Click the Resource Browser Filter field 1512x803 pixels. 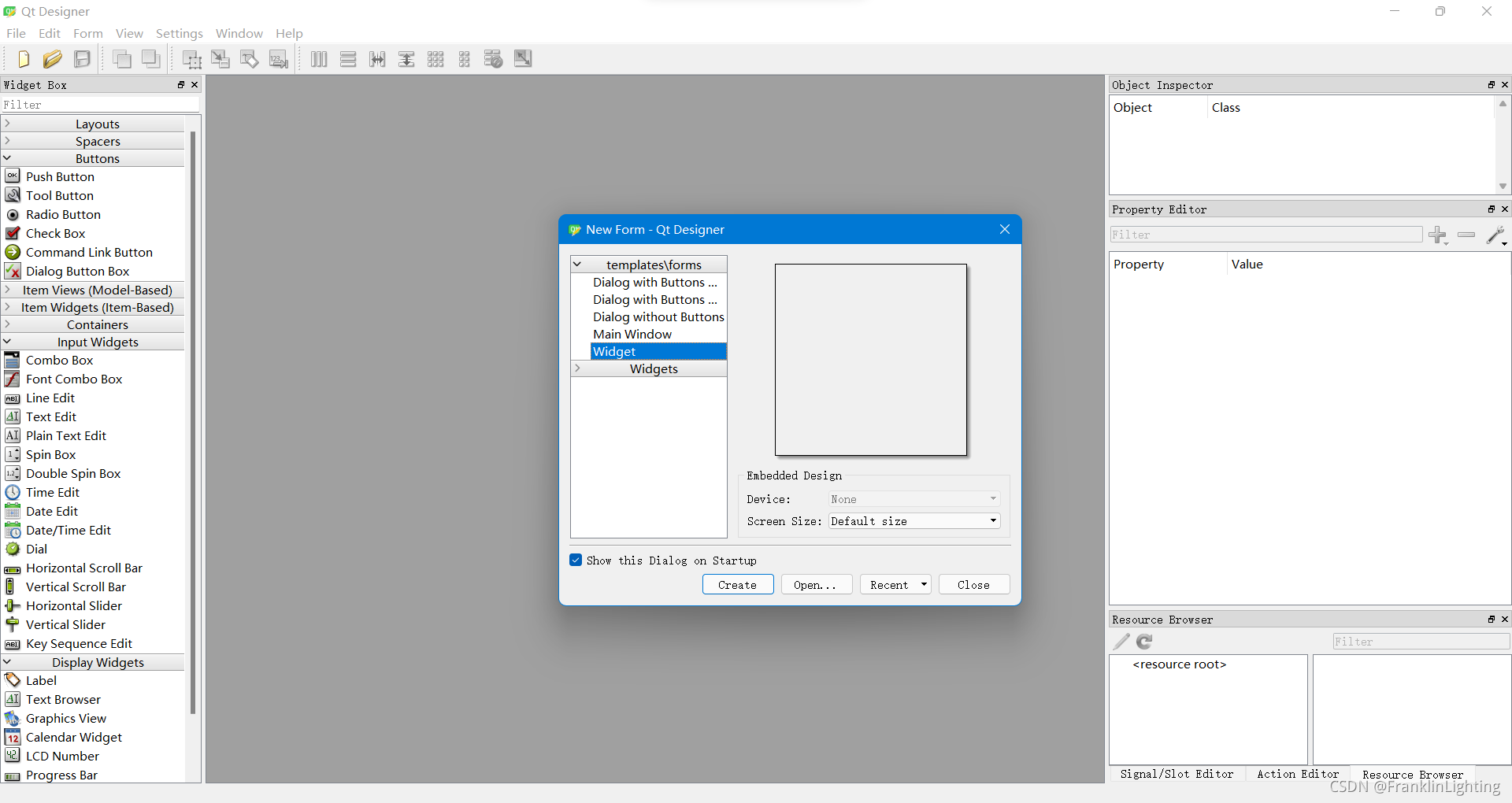pyautogui.click(x=1421, y=642)
